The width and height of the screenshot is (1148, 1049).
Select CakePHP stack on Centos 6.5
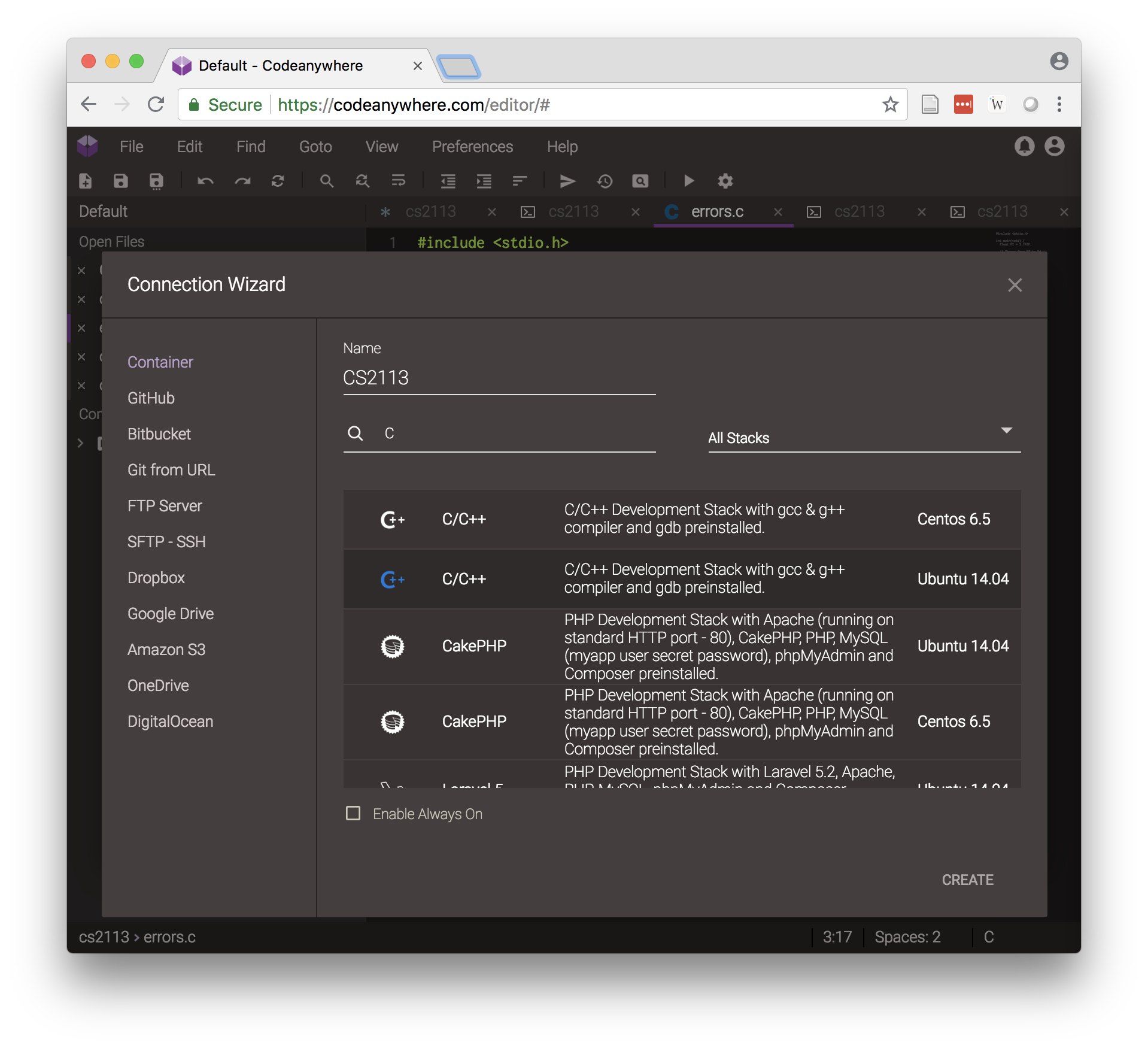coord(682,722)
